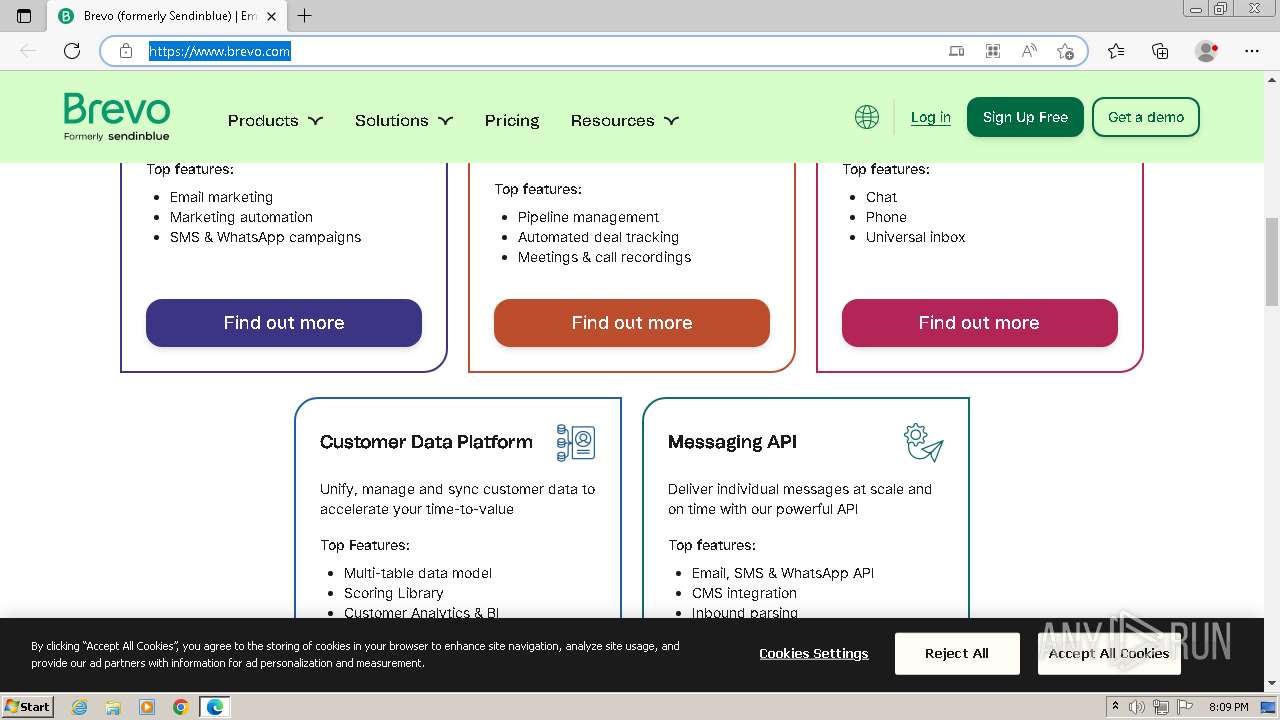This screenshot has width=1280, height=720.
Task: Click Accept All Cookies
Action: (x=1109, y=653)
